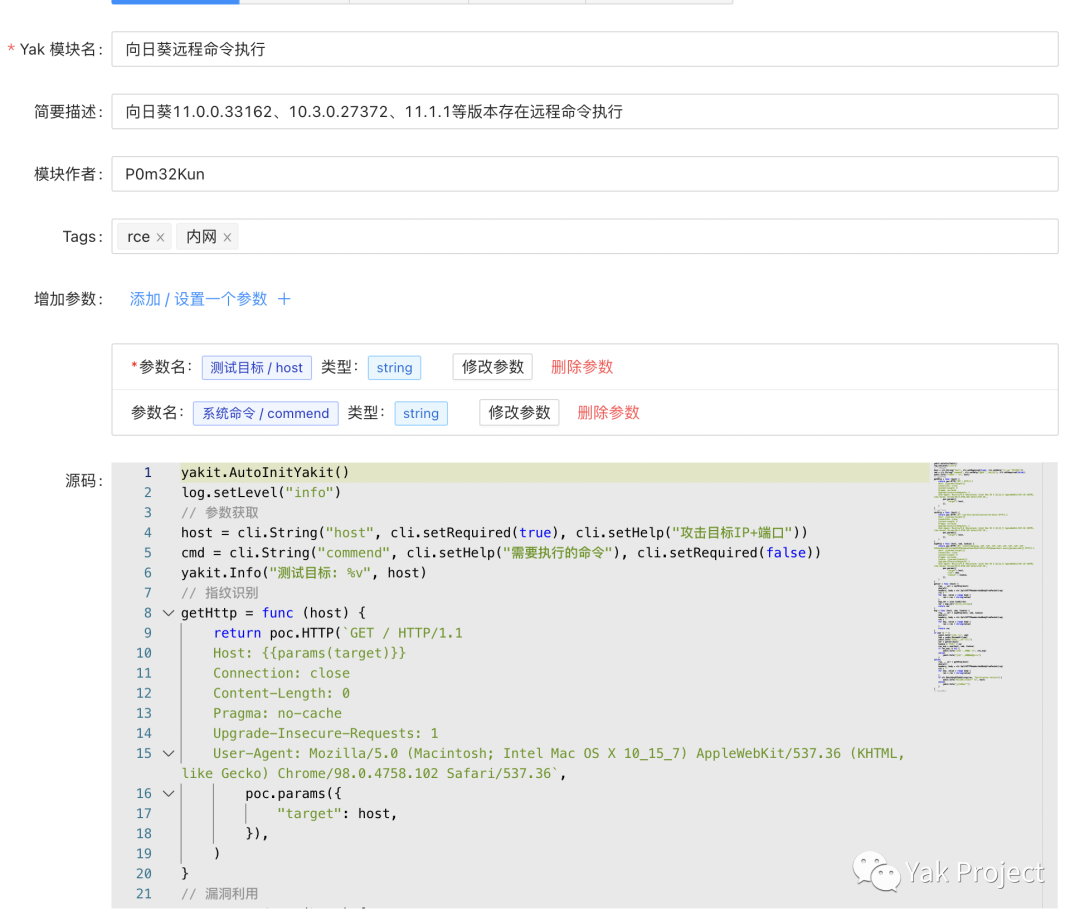
Task: Click the Content-Length: 0 line
Action: pyautogui.click(x=281, y=693)
